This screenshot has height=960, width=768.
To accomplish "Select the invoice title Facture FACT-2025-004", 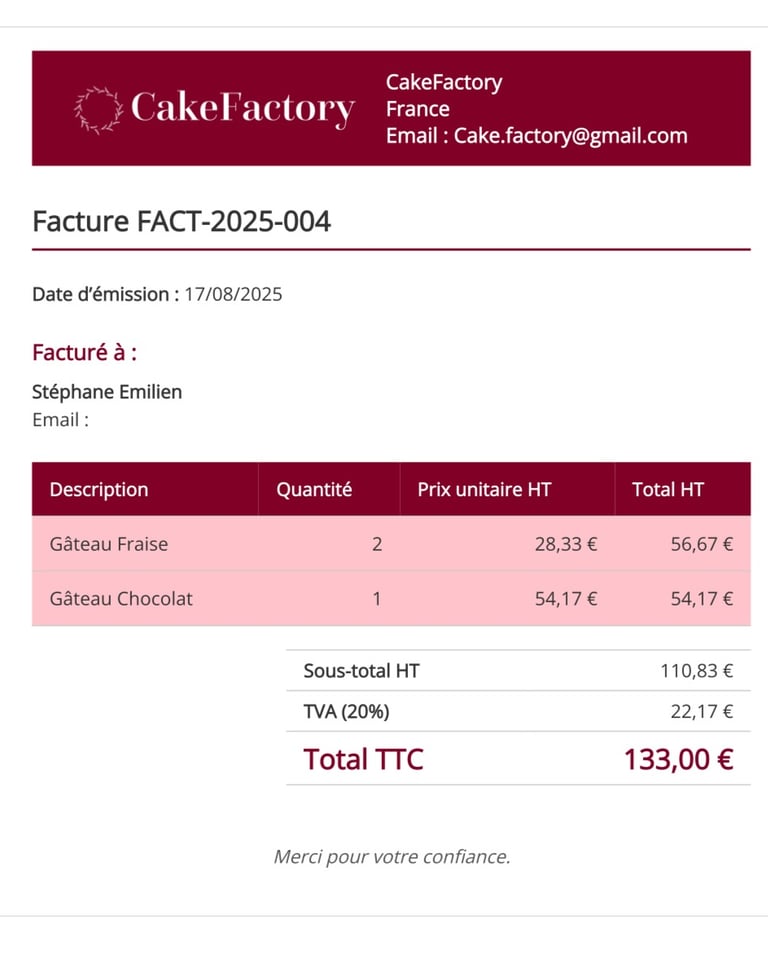I will coord(181,222).
